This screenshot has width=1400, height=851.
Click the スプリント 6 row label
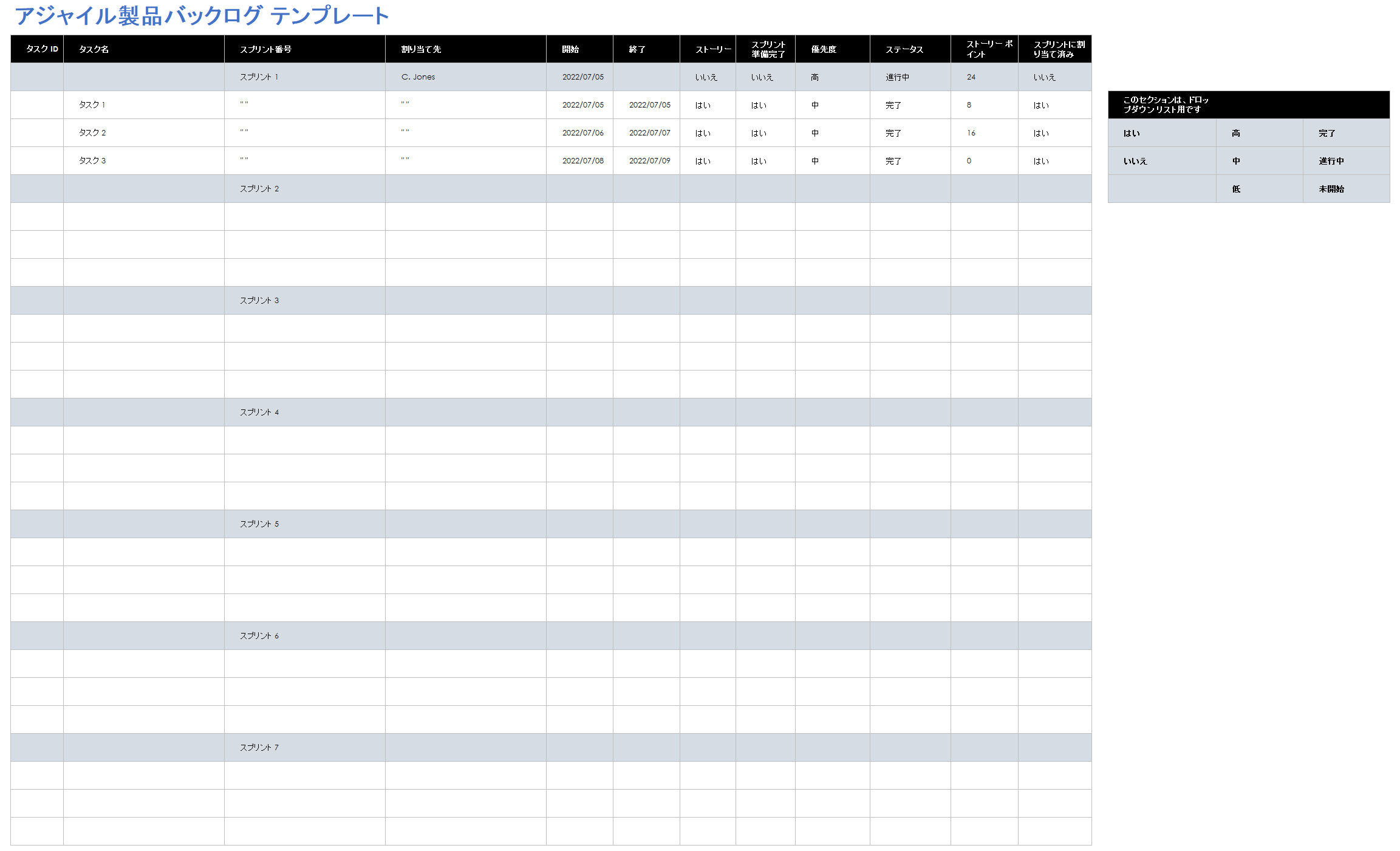[x=305, y=636]
